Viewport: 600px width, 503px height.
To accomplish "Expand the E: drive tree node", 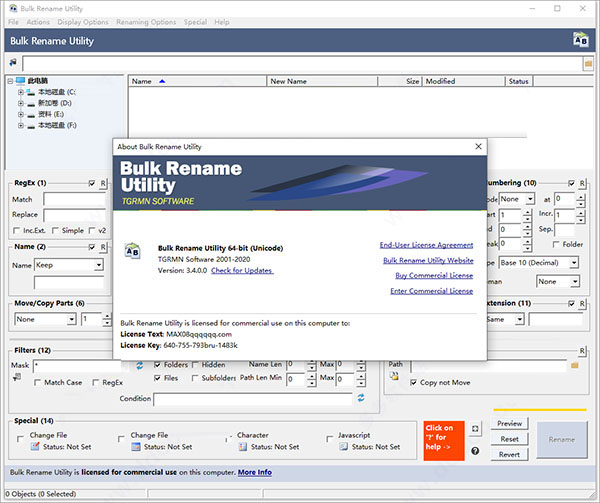I will 21,114.
